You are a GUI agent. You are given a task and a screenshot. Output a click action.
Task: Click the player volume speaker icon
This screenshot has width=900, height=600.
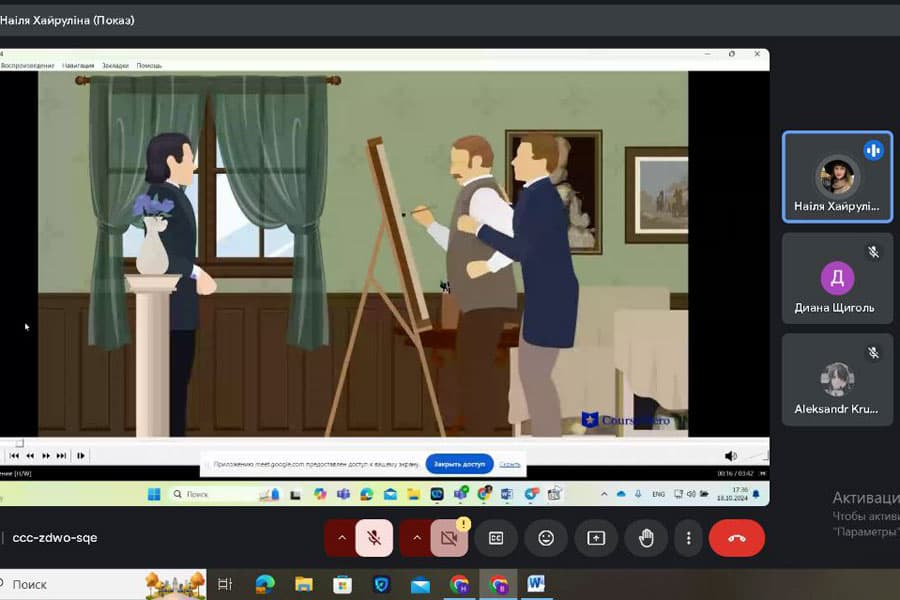[x=731, y=456]
